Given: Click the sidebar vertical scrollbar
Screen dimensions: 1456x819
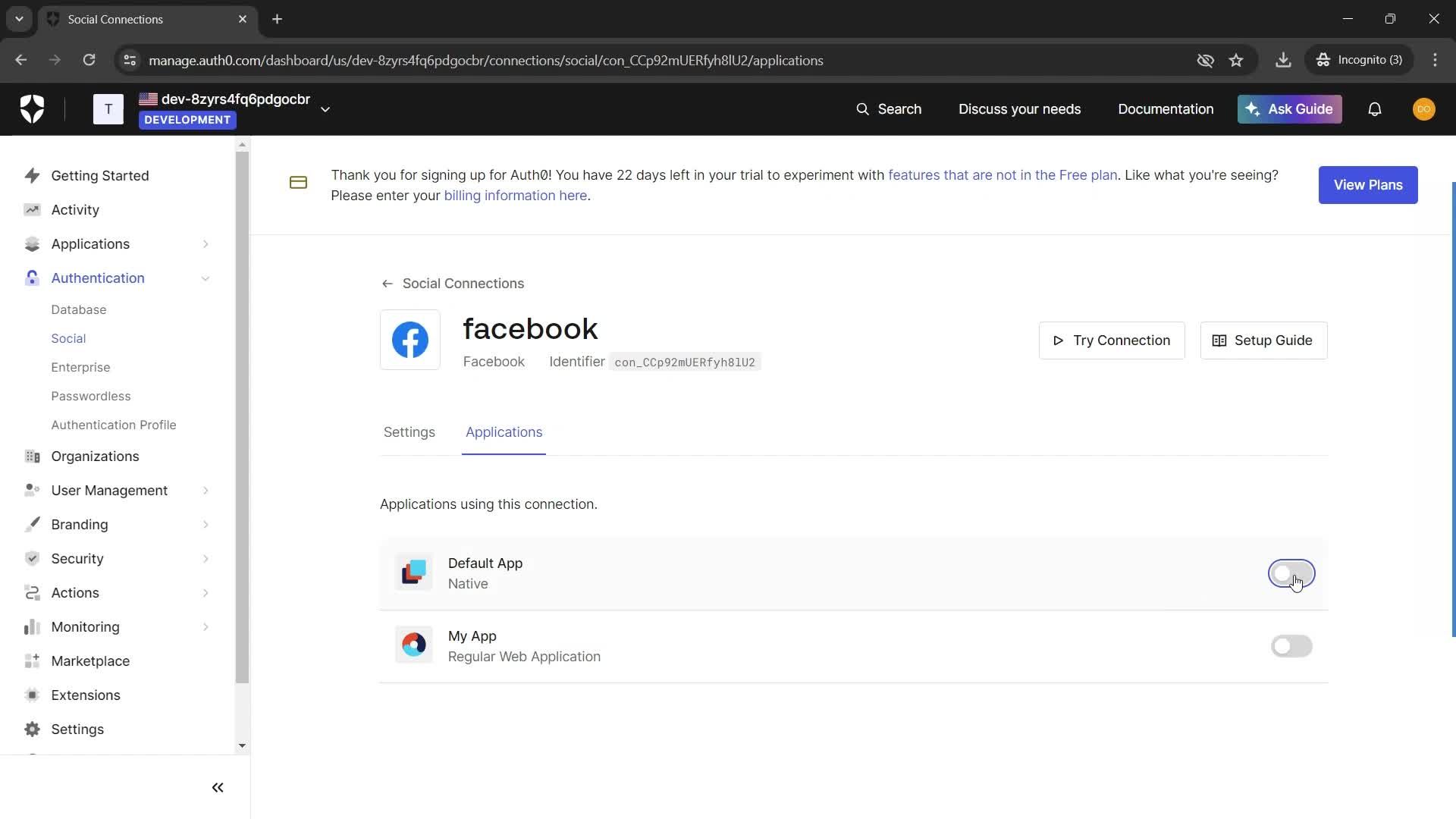Looking at the screenshot, I should click(x=242, y=417).
